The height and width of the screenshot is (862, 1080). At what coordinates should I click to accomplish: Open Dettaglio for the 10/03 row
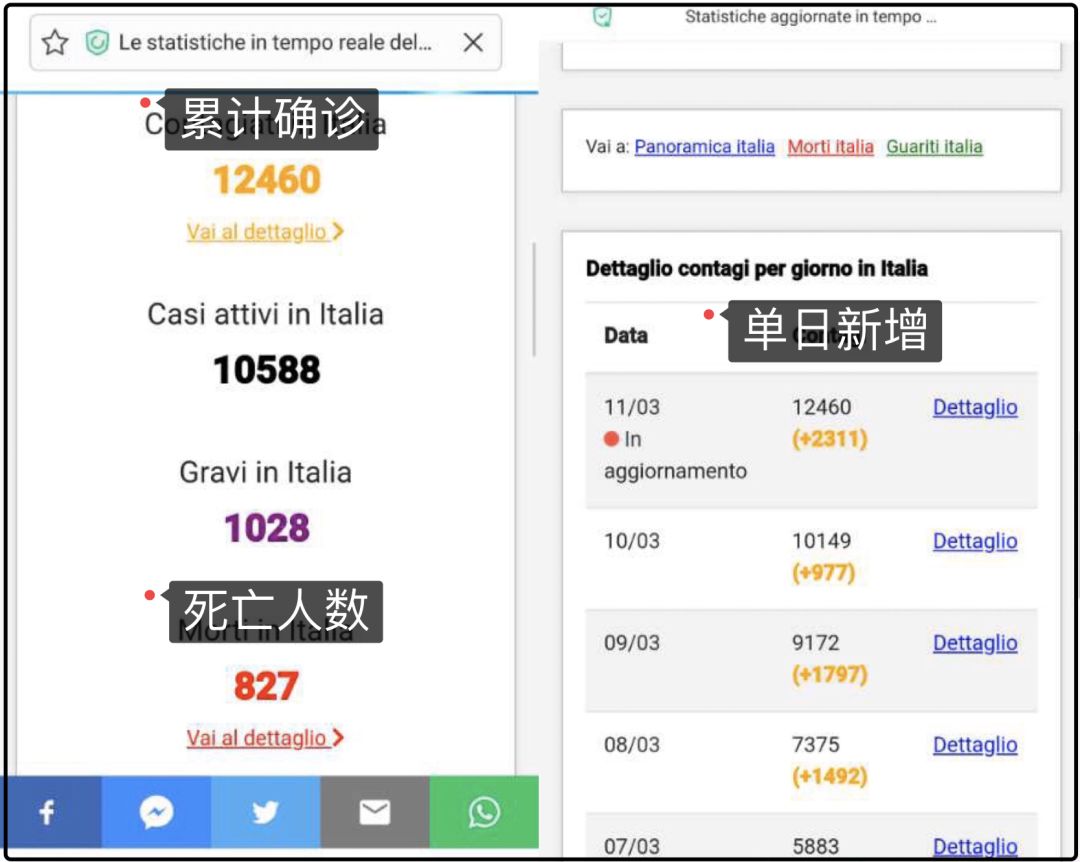point(974,541)
